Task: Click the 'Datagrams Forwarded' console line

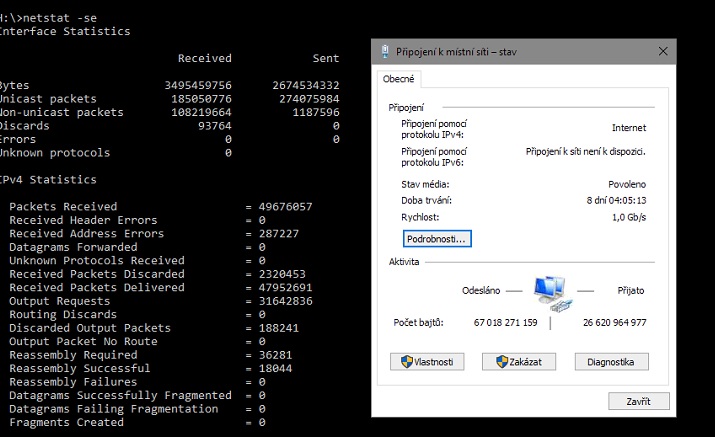Action: click(137, 247)
